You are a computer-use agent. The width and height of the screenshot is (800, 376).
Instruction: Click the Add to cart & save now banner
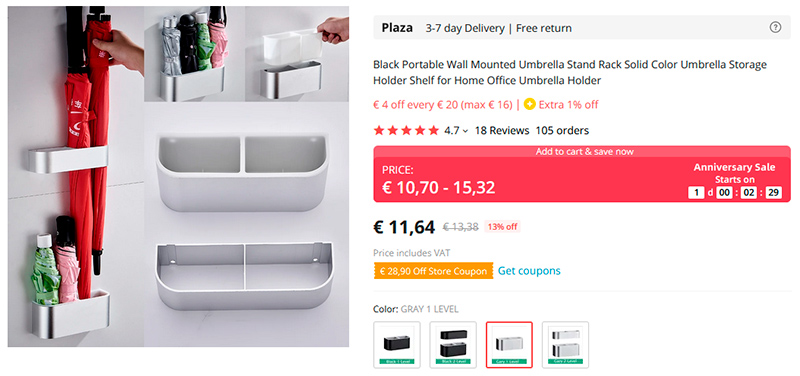click(x=582, y=152)
